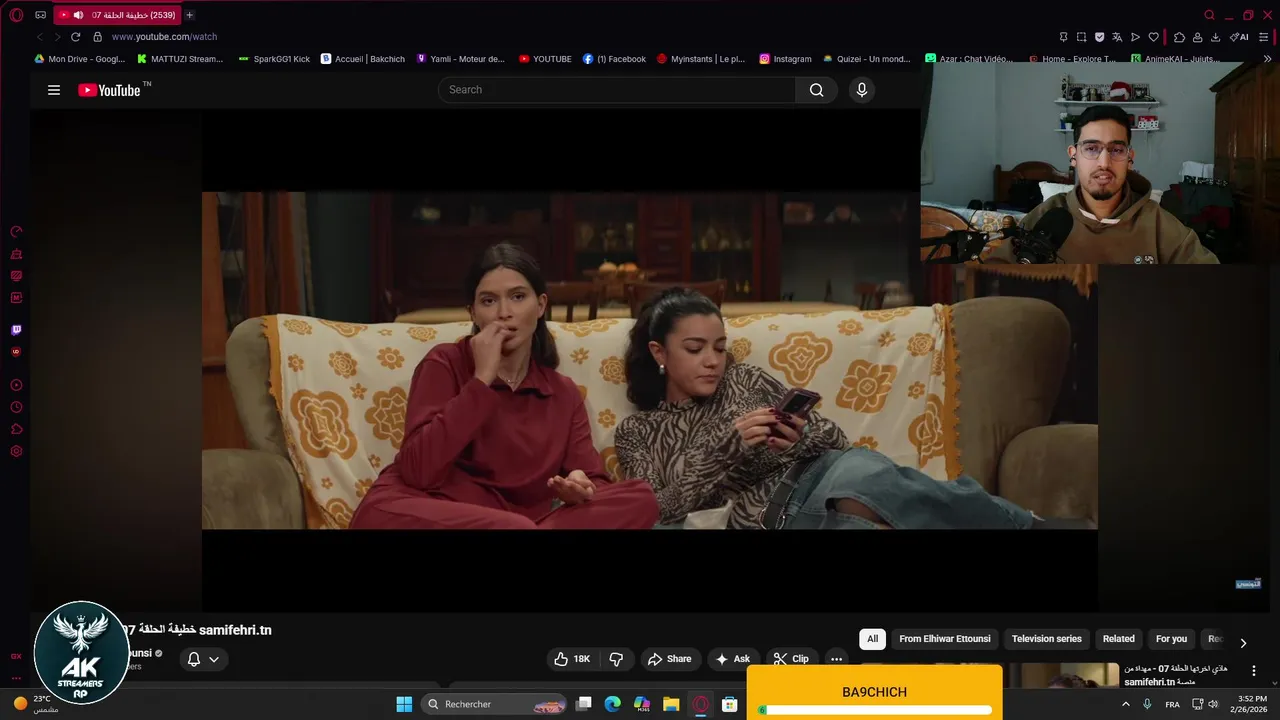Open the Instagram bookmark

tap(785, 59)
